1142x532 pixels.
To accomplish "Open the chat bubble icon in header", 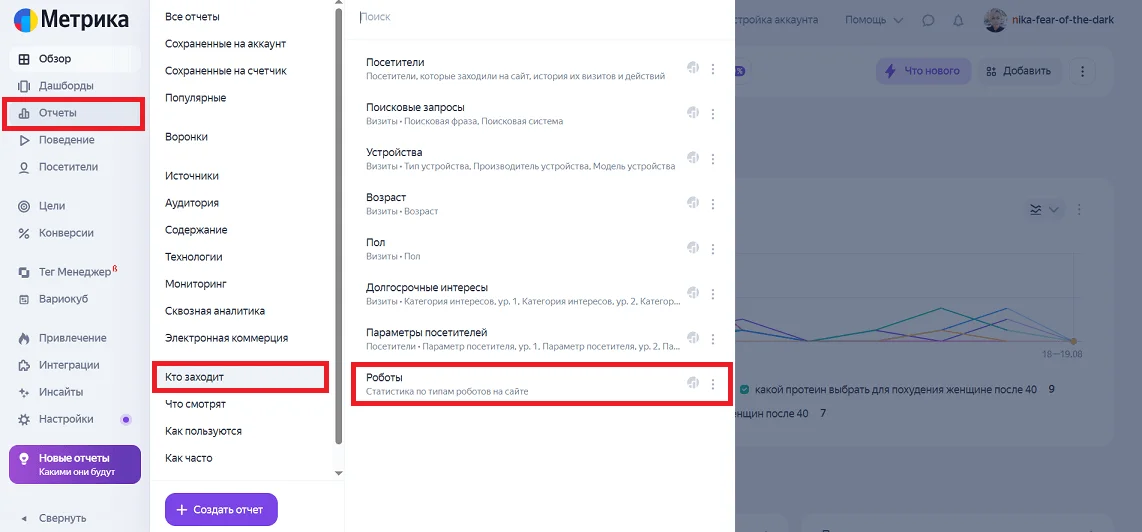I will tap(928, 20).
